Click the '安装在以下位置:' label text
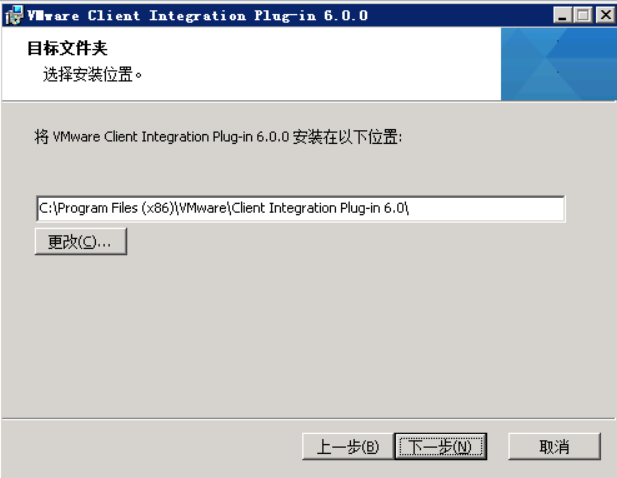The width and height of the screenshot is (617, 478). [x=347, y=137]
